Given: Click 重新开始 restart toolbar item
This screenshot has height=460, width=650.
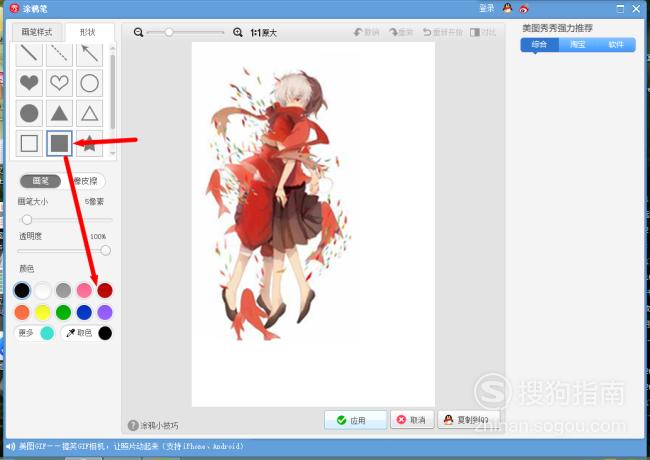Looking at the screenshot, I should click(442, 32).
